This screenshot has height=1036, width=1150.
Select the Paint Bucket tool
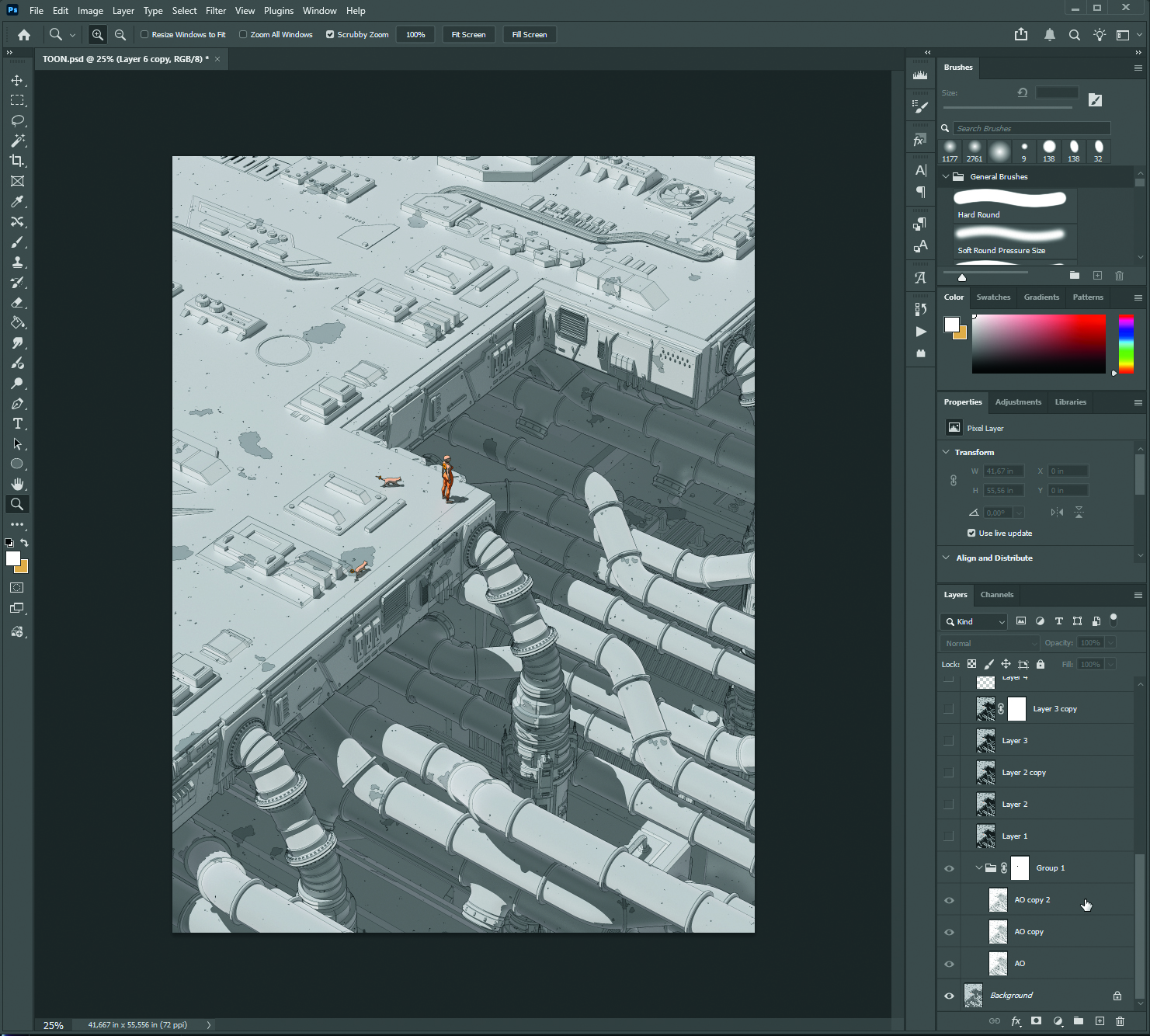pyautogui.click(x=17, y=323)
